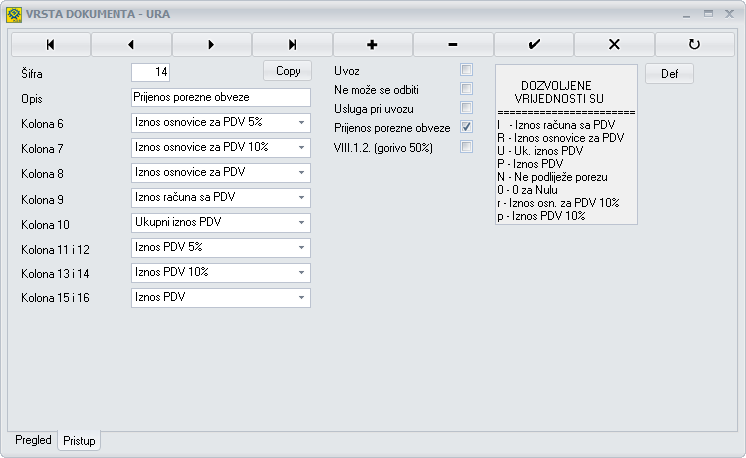
Task: Refresh data with the reload icon
Action: (694, 44)
